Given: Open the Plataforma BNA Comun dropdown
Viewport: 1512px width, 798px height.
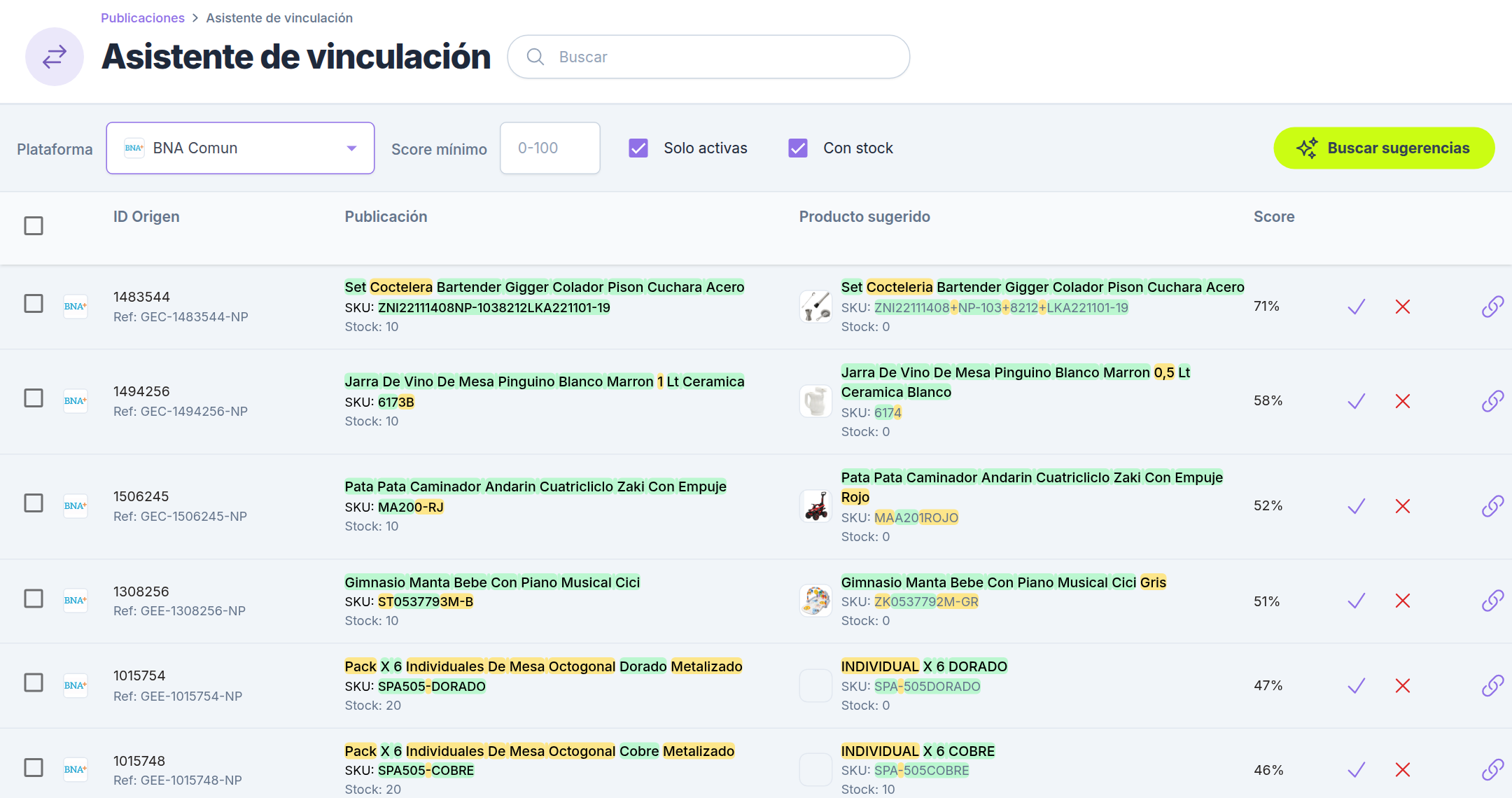Looking at the screenshot, I should 240,148.
